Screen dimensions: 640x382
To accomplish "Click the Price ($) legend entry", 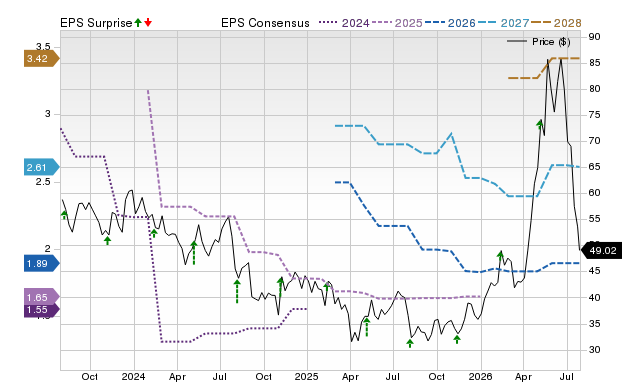I will click(x=539, y=42).
